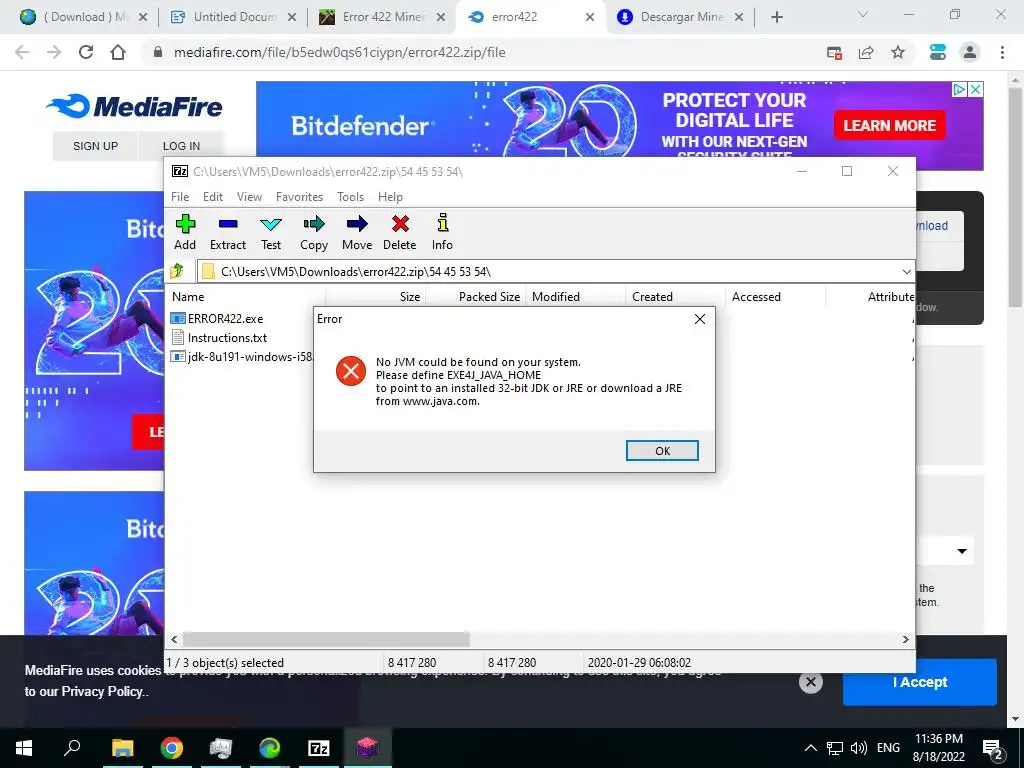The height and width of the screenshot is (768, 1024).
Task: Dismiss the cookie banner with the X
Action: click(810, 682)
